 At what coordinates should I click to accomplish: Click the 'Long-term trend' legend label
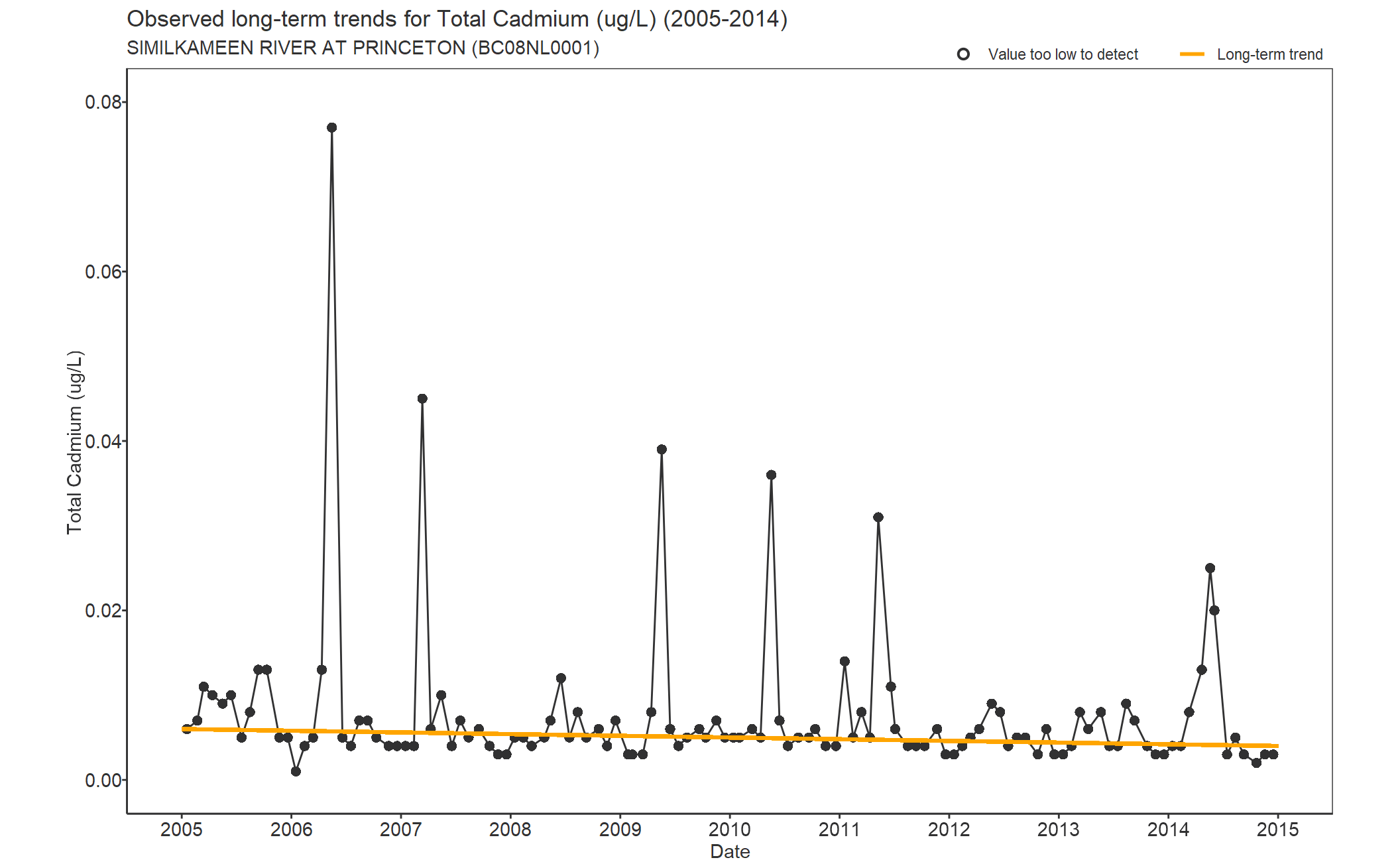[x=1269, y=54]
